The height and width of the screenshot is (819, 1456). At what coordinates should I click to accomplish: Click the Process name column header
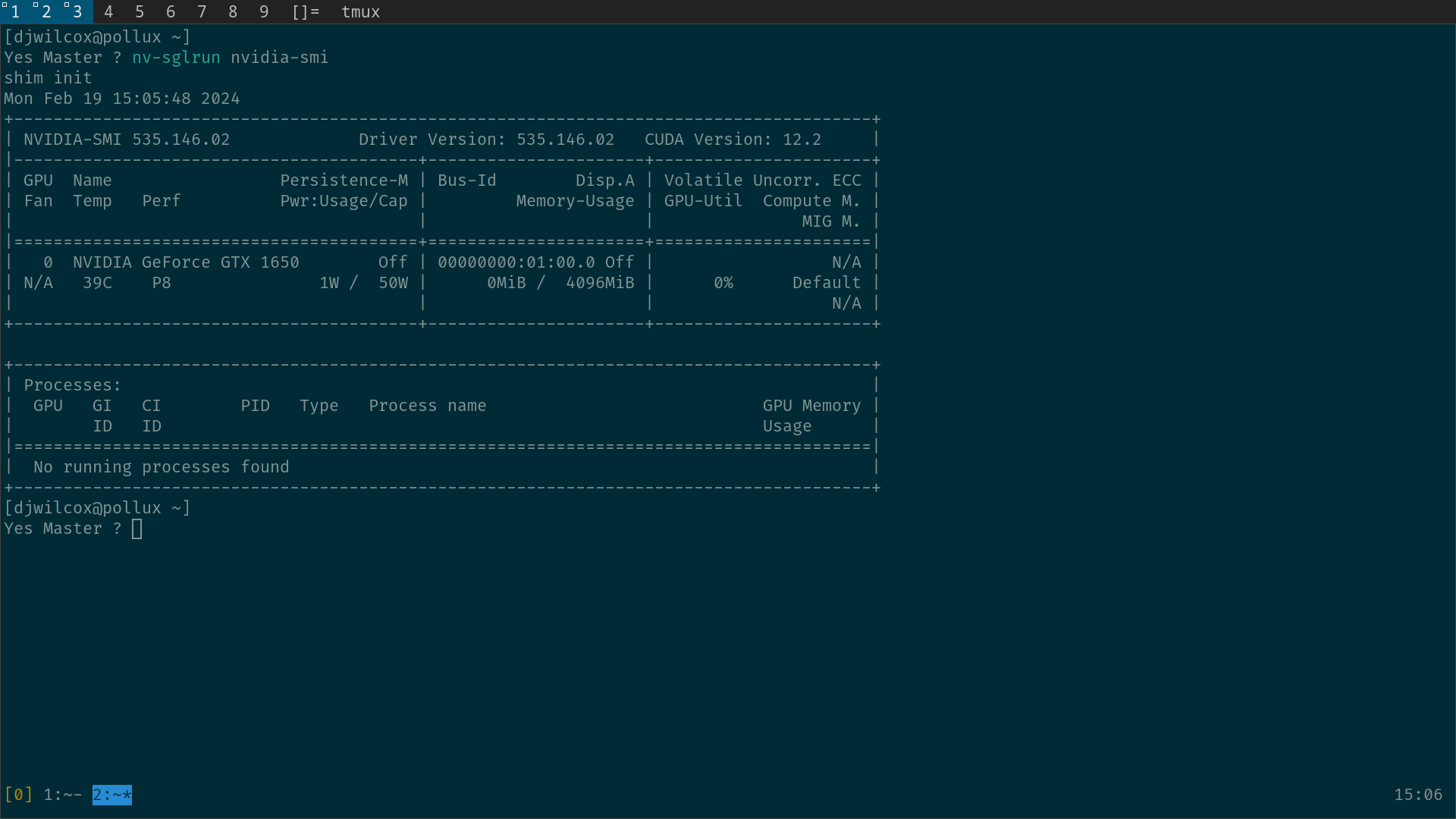[428, 406]
